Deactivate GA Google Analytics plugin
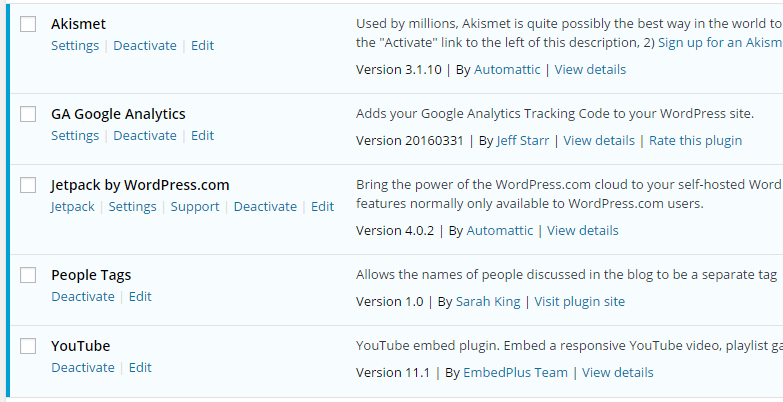The image size is (783, 402). 145,135
